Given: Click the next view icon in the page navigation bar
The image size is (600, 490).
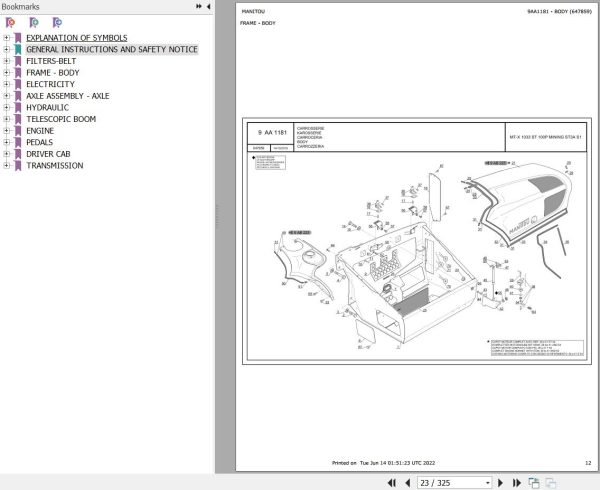Looking at the screenshot, I should click(551, 483).
